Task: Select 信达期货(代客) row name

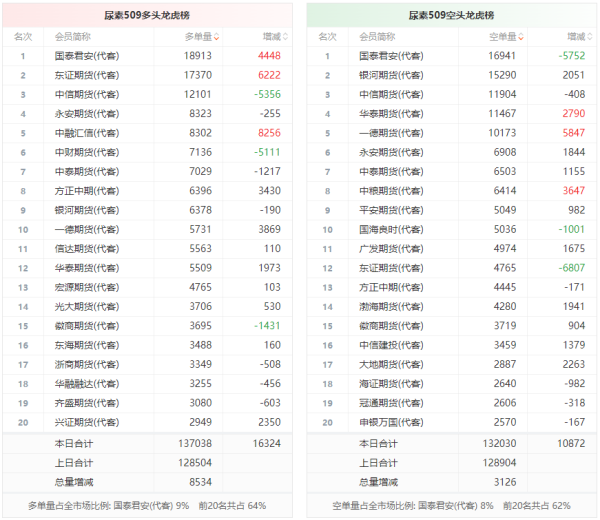Action: (x=87, y=249)
